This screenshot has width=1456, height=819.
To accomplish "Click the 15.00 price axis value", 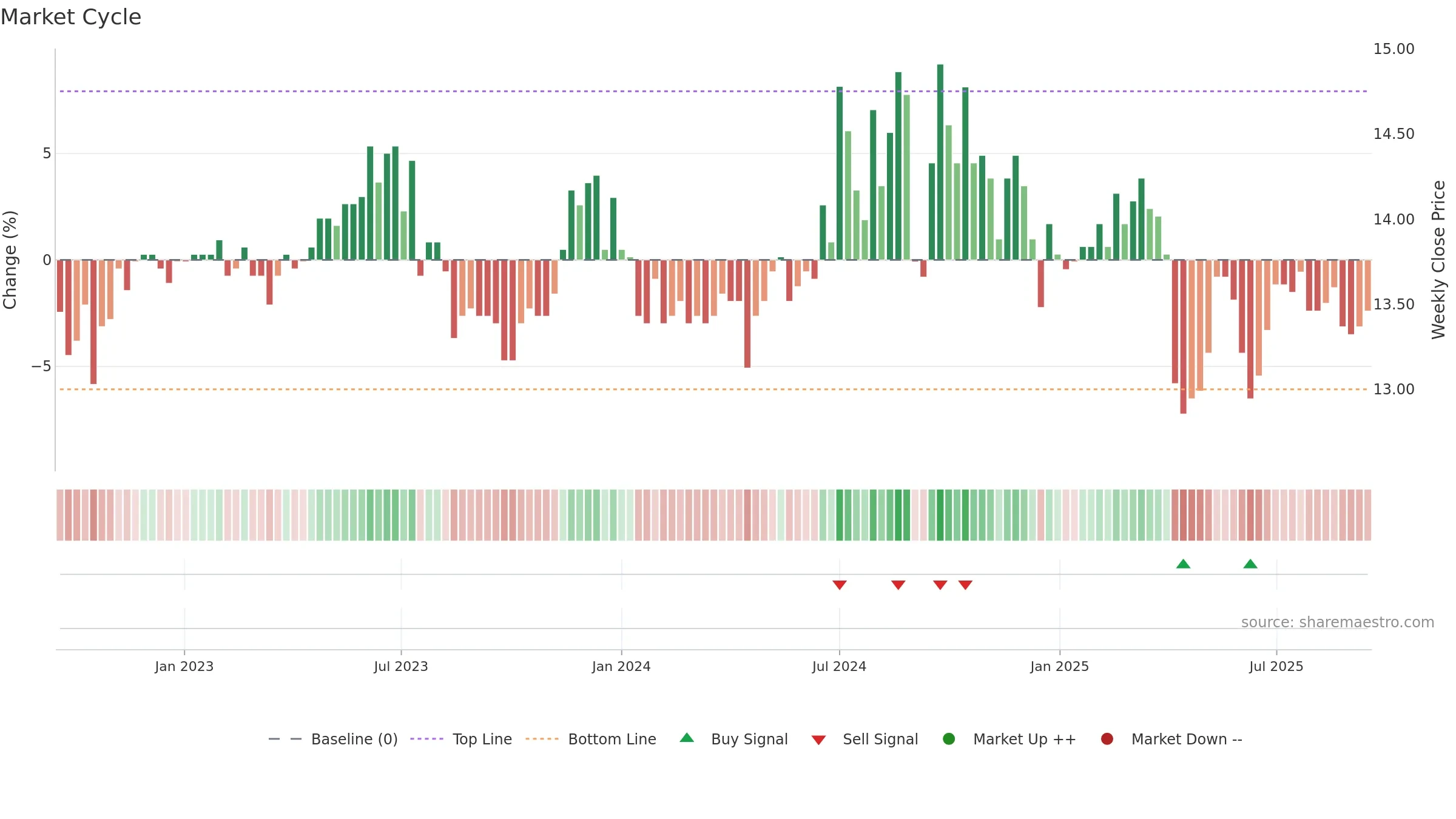I will click(x=1394, y=49).
